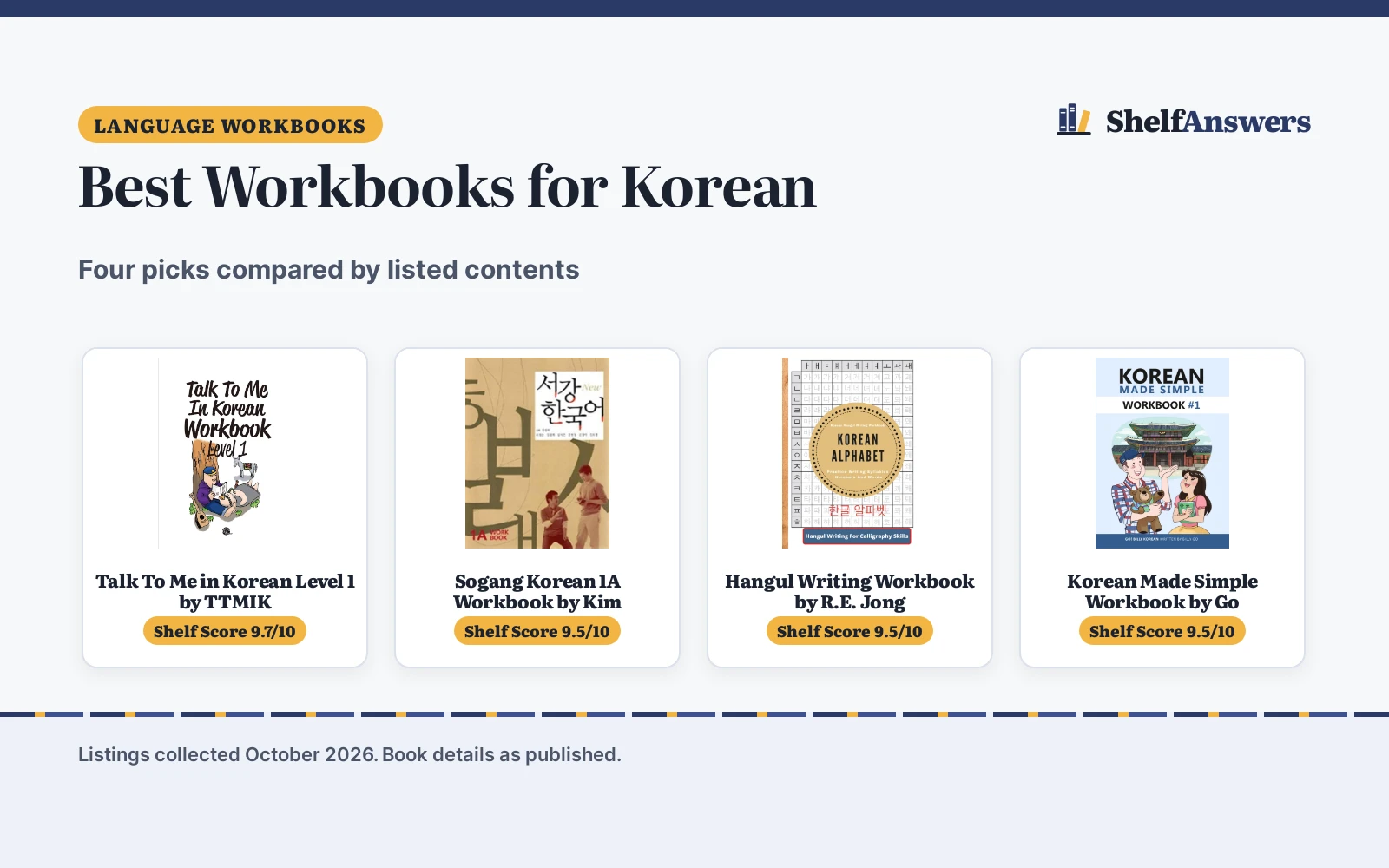This screenshot has width=1389, height=868.
Task: Click Shelf Score badge under Korean Made Simple
Action: coord(1162,631)
